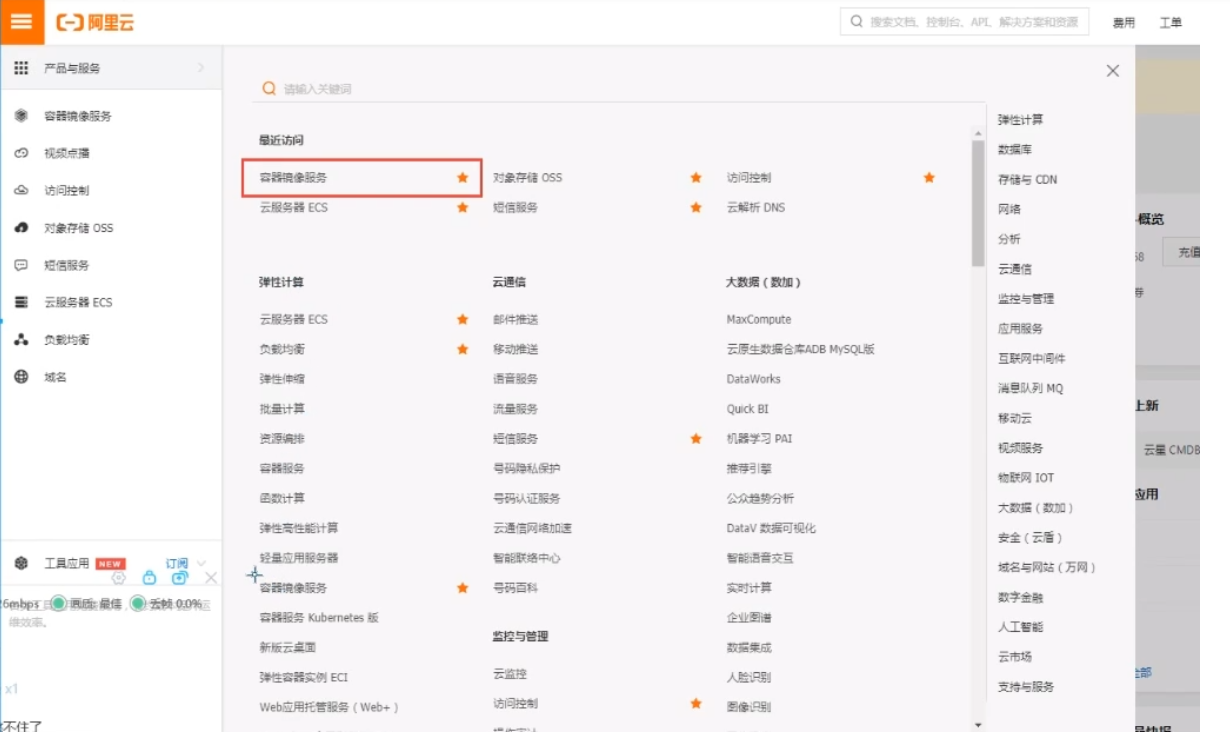Open 费用 in the top bar
The width and height of the screenshot is (1230, 733).
[1124, 23]
